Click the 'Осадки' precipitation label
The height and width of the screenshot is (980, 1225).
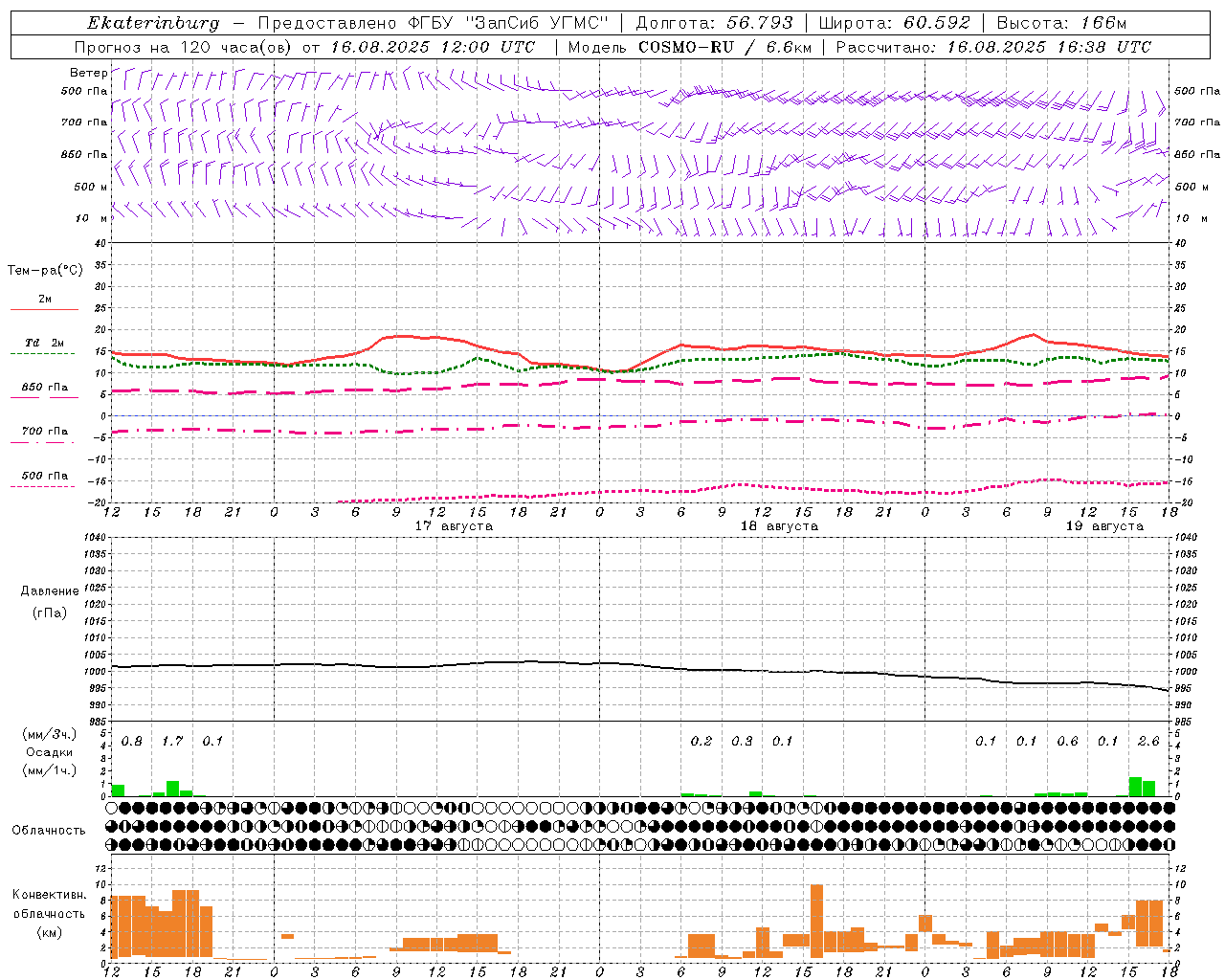tap(50, 752)
